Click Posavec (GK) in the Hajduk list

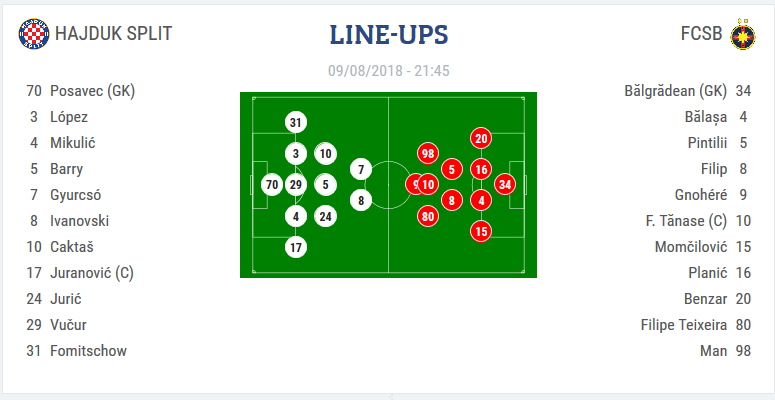[92, 91]
